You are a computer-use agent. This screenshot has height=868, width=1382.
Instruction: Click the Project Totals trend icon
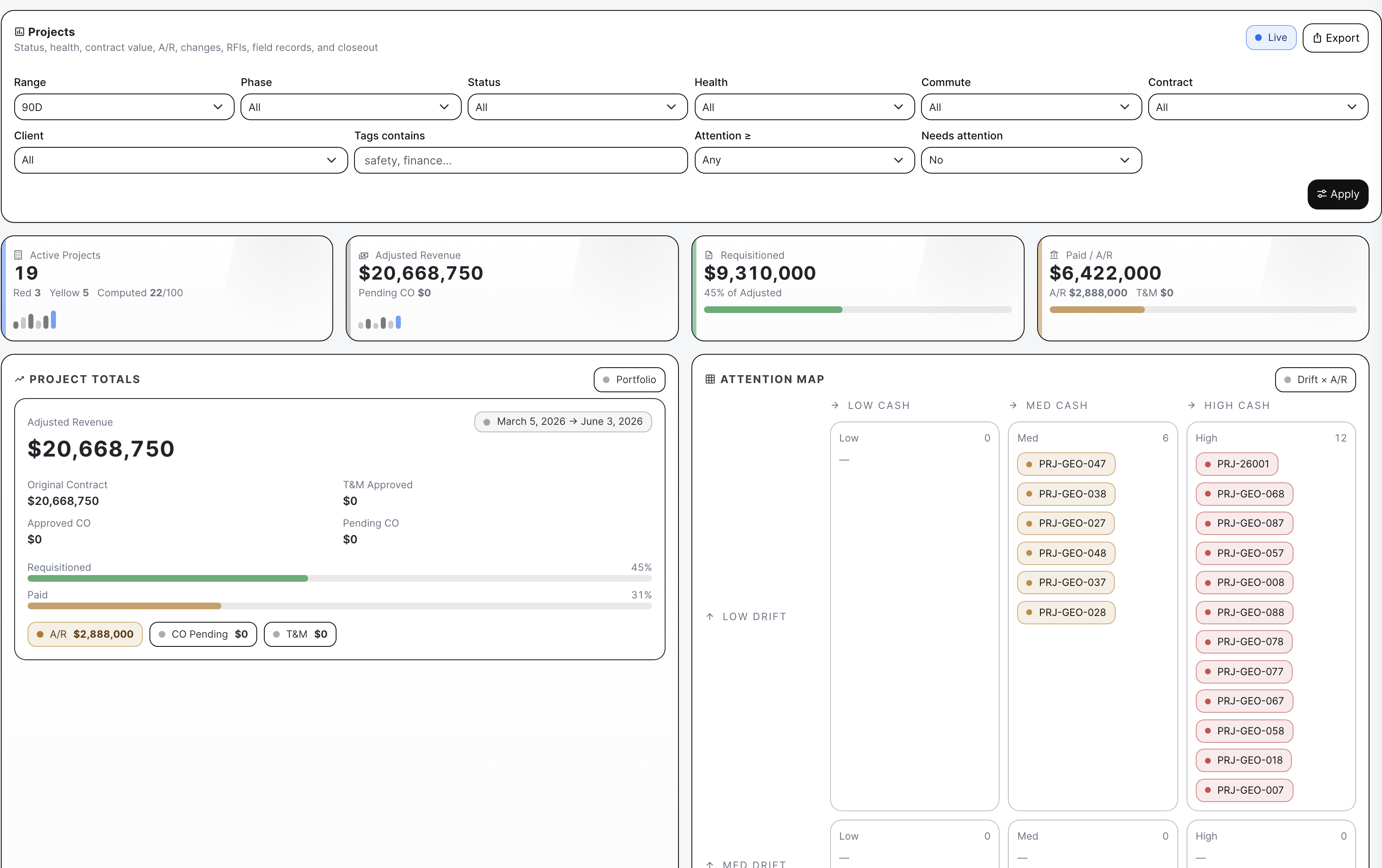[x=20, y=378]
